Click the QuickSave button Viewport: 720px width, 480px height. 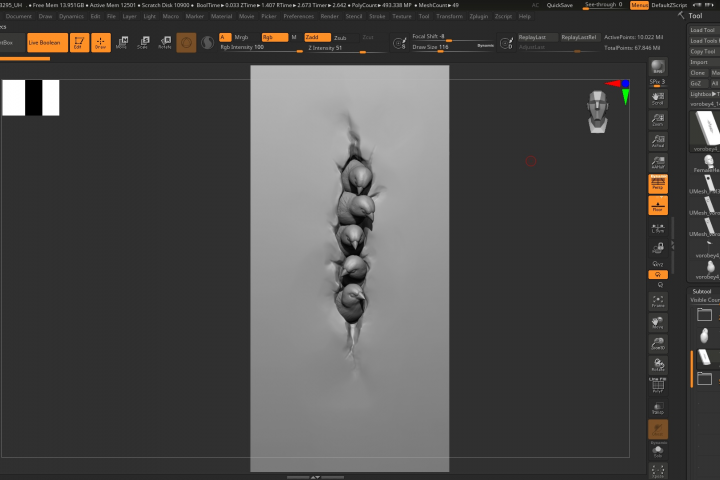click(x=560, y=5)
